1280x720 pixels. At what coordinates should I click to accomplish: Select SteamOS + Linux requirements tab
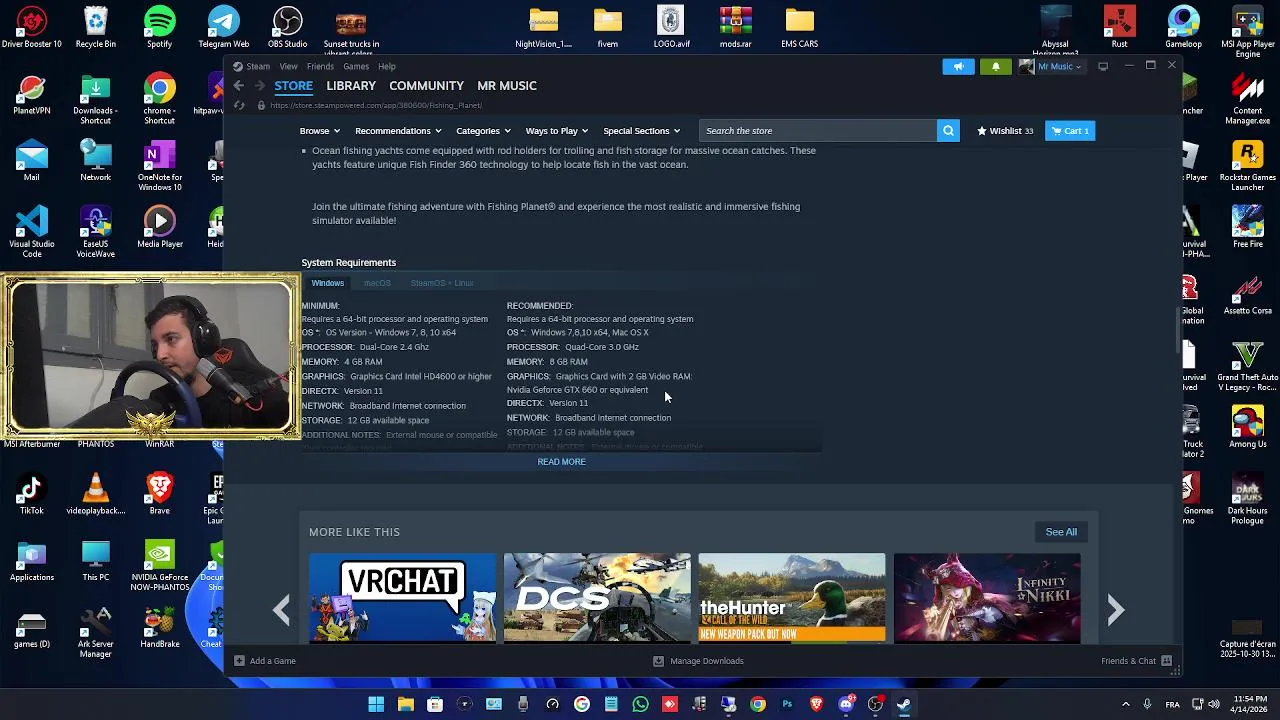(x=442, y=283)
